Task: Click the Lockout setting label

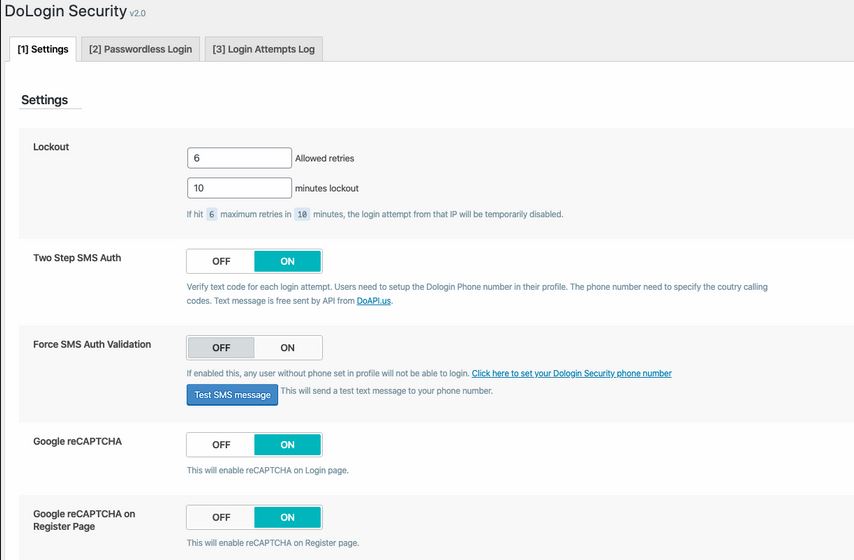Action: coord(51,147)
